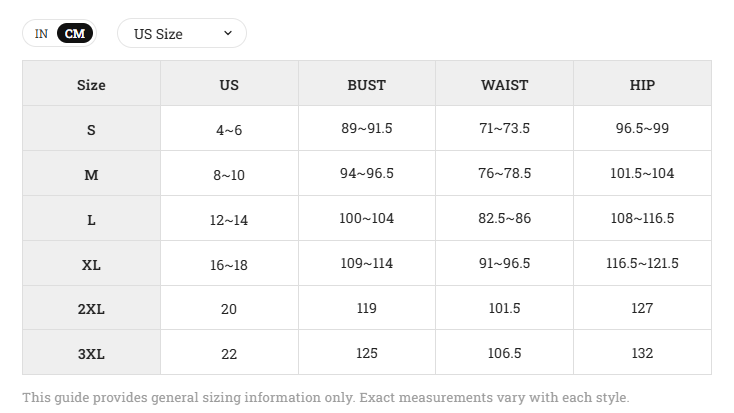This screenshot has height=413, width=734.
Task: Select the CM unit option
Action: pyautogui.click(x=75, y=34)
